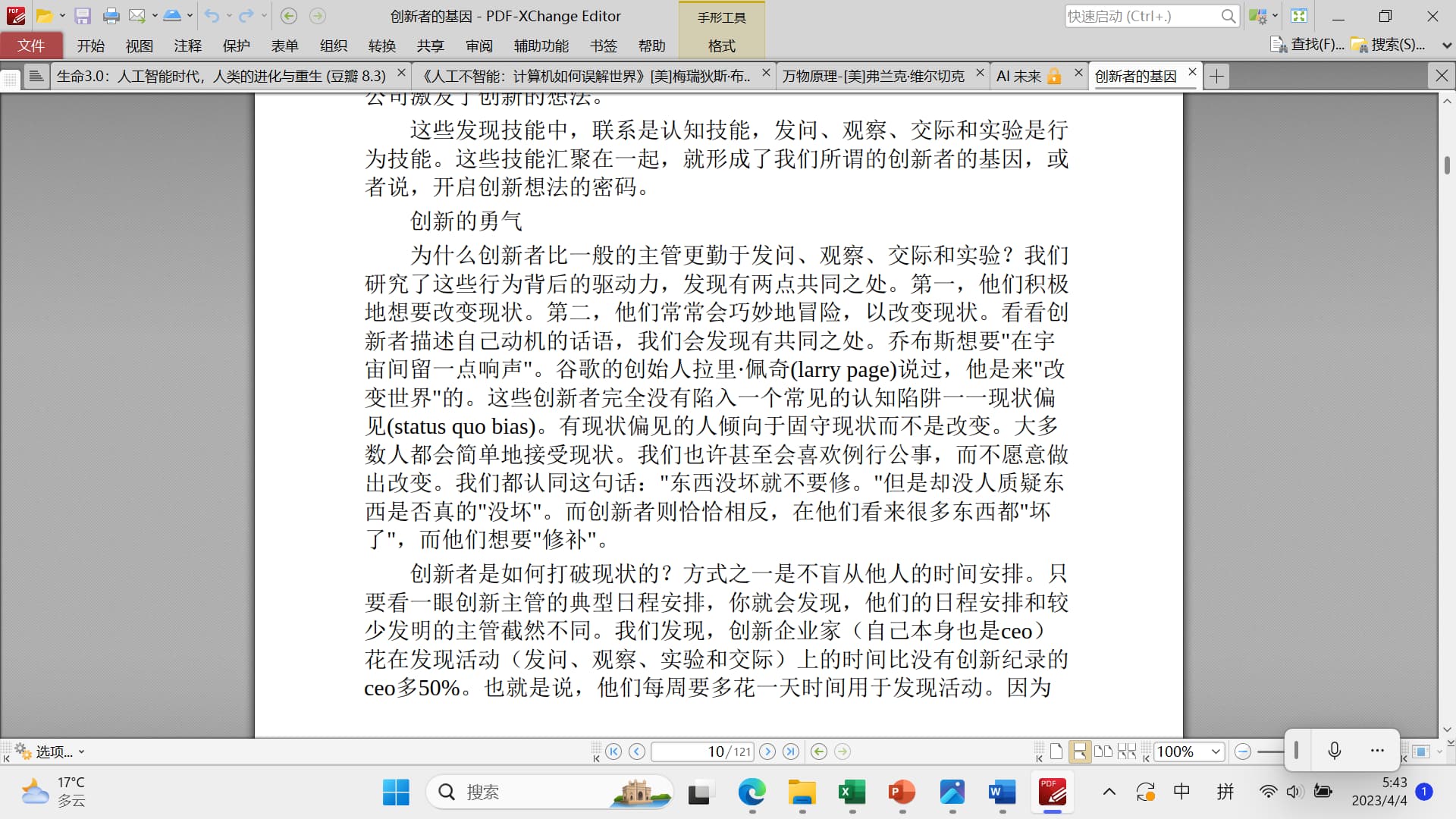Click the Print icon in quick toolbar
Image resolution: width=1456 pixels, height=819 pixels.
pyautogui.click(x=111, y=16)
